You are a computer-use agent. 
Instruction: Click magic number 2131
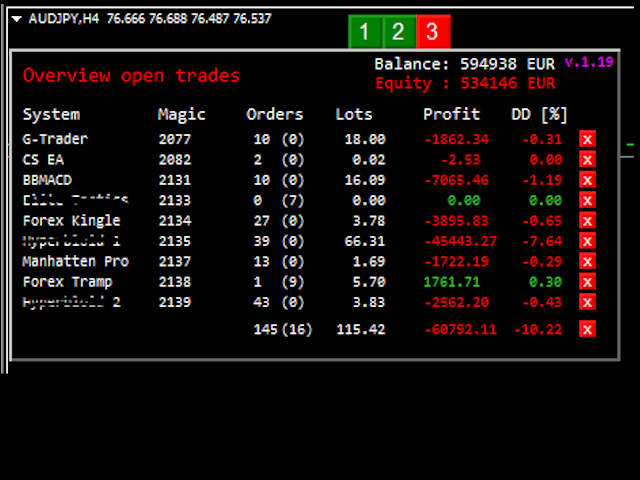coord(175,180)
